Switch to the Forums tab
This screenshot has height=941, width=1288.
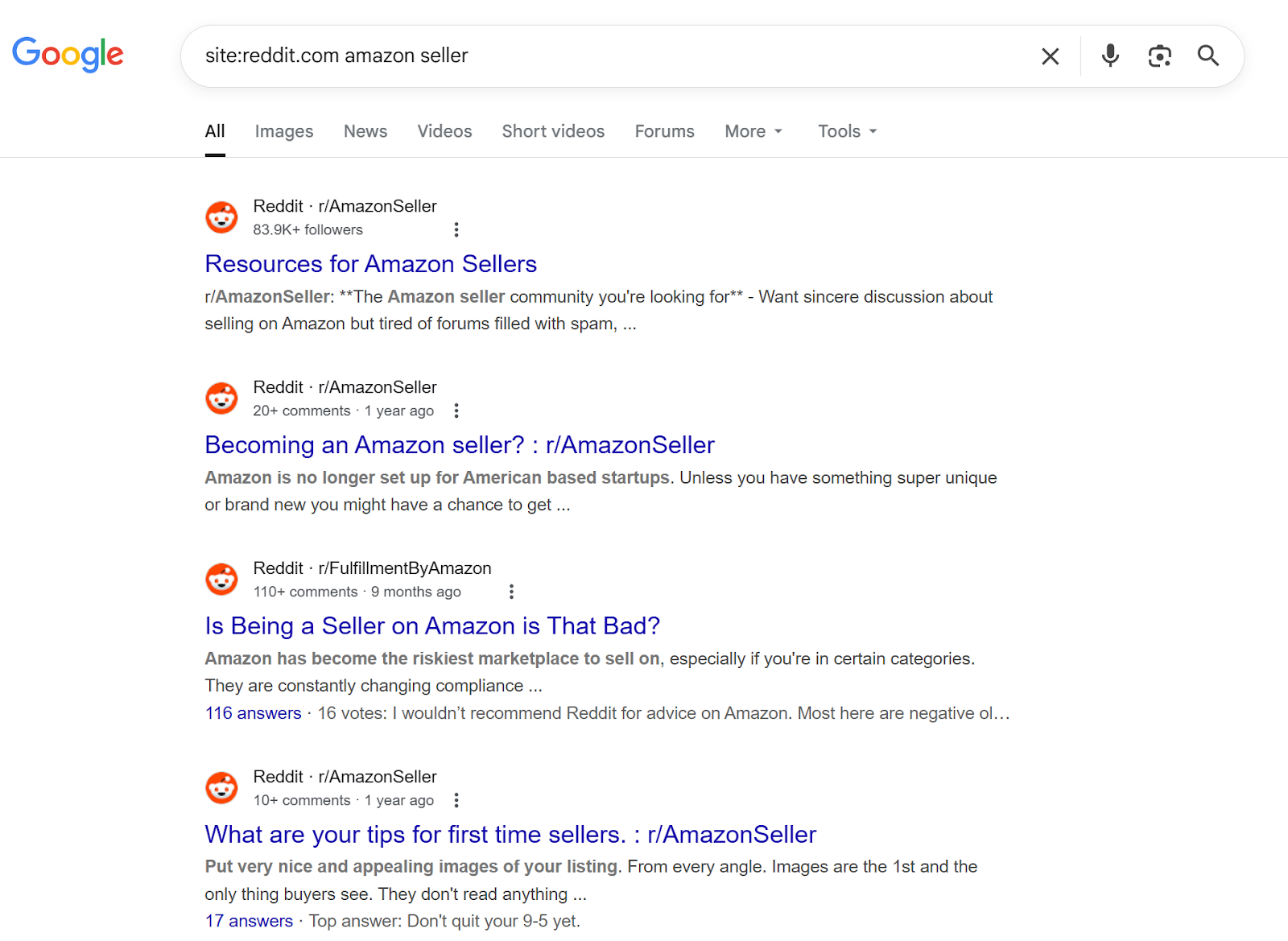pos(664,131)
